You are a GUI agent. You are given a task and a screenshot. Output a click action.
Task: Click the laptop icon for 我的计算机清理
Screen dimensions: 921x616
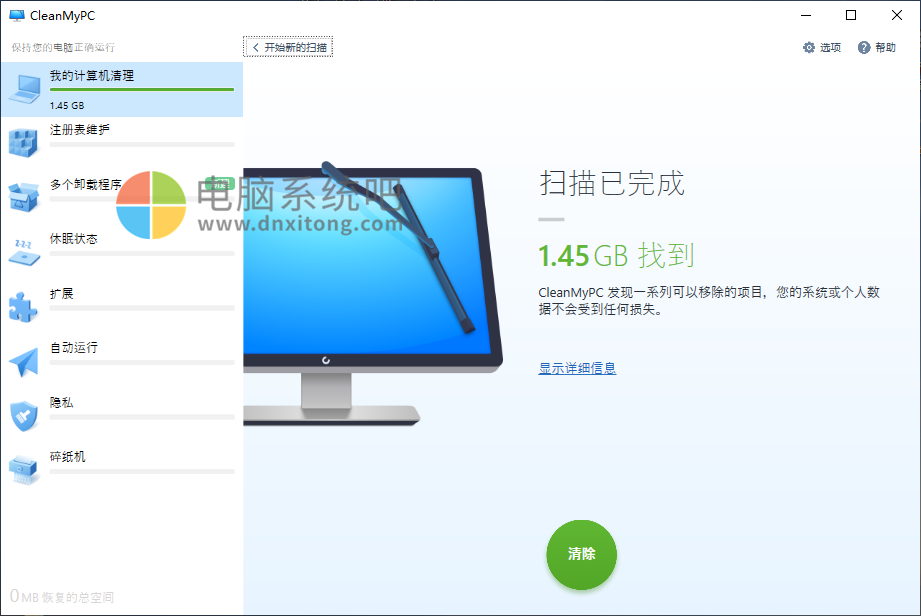pyautogui.click(x=25, y=89)
